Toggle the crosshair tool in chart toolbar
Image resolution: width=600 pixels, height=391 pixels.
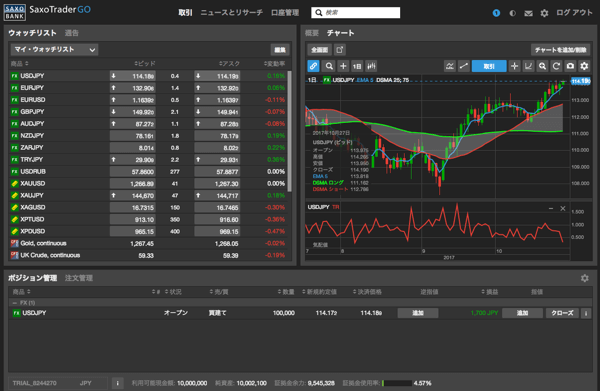pos(514,66)
